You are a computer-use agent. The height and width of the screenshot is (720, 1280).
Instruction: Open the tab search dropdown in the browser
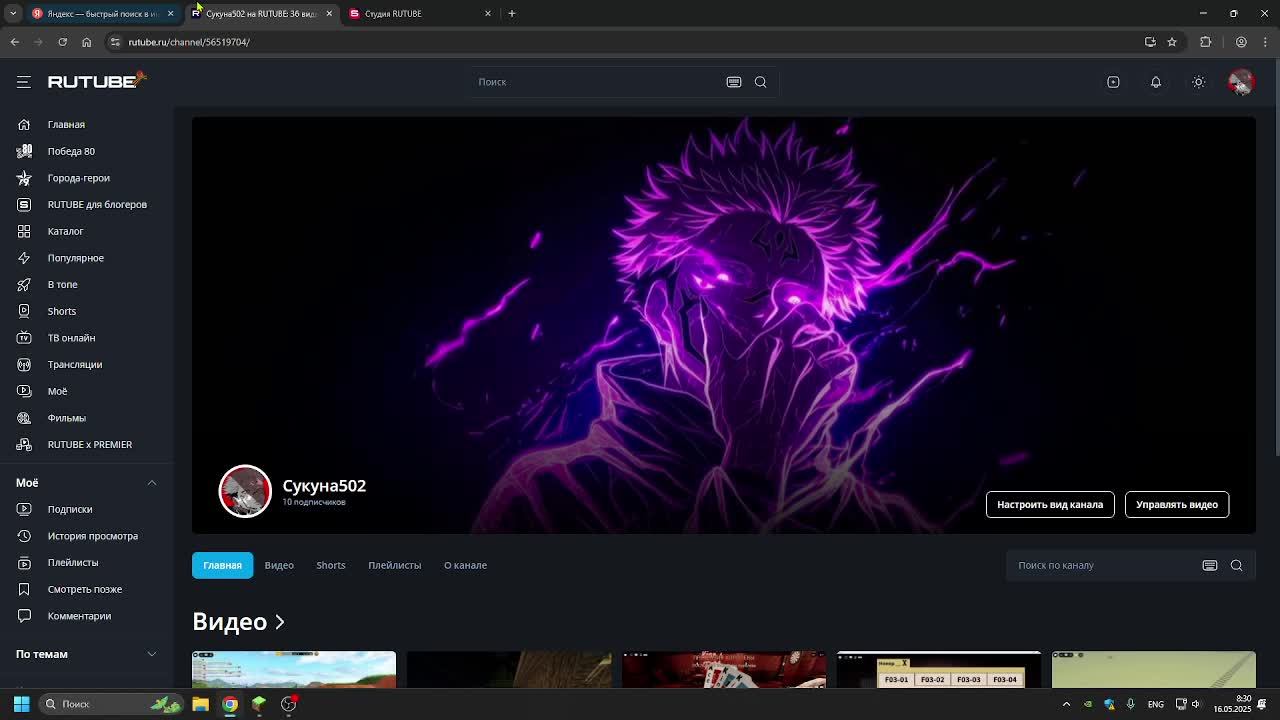coord(13,13)
